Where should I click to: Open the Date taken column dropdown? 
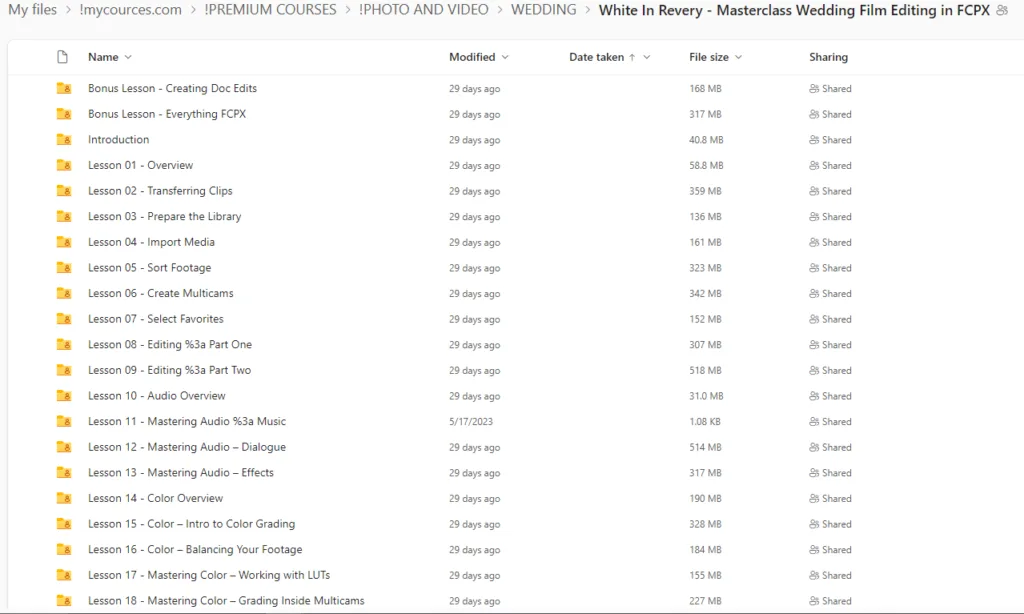[646, 58]
